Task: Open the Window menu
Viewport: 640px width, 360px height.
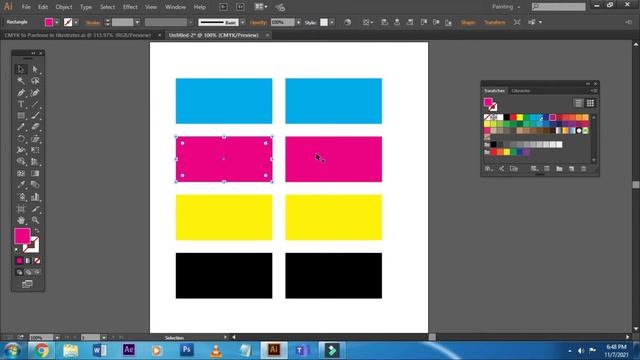Action: [176, 7]
